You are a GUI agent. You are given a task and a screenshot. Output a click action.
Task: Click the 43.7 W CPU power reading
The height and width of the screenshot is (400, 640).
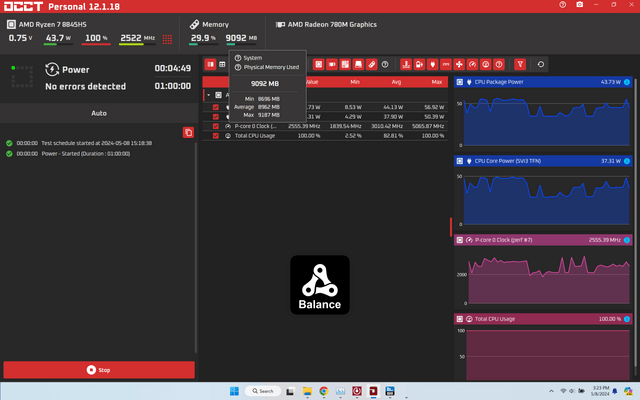(x=58, y=38)
